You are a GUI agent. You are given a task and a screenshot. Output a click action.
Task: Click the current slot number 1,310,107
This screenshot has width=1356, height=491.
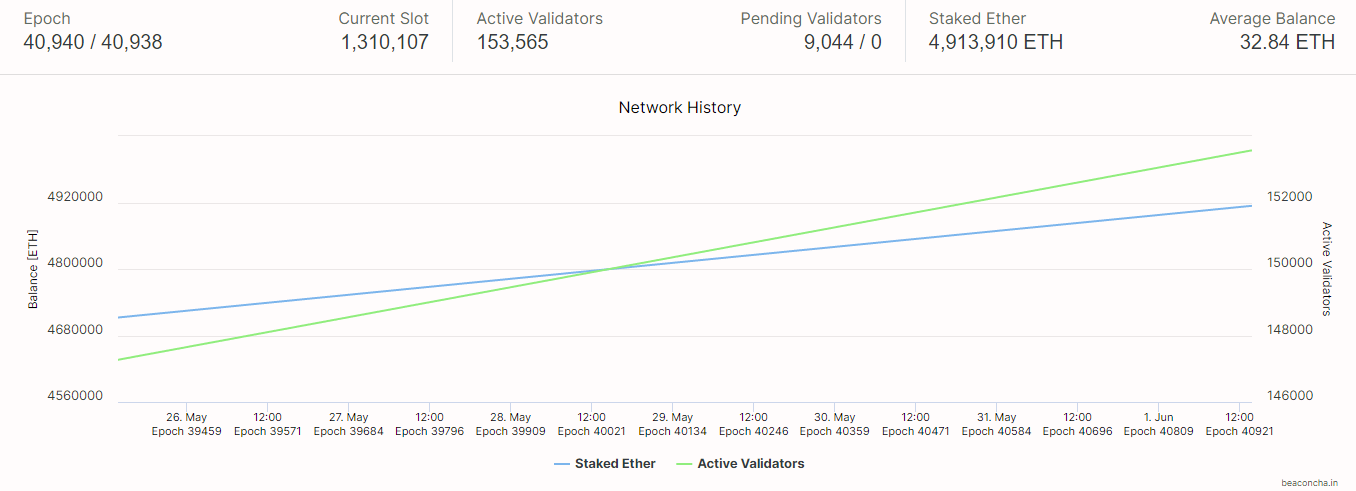coord(384,42)
